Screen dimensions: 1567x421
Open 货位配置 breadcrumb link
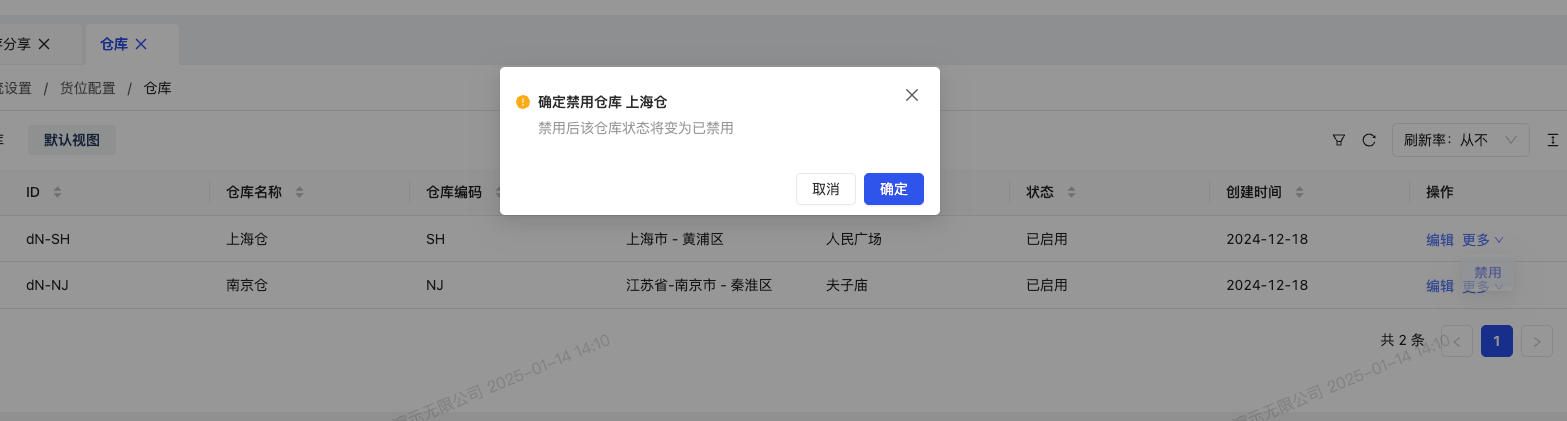[88, 88]
